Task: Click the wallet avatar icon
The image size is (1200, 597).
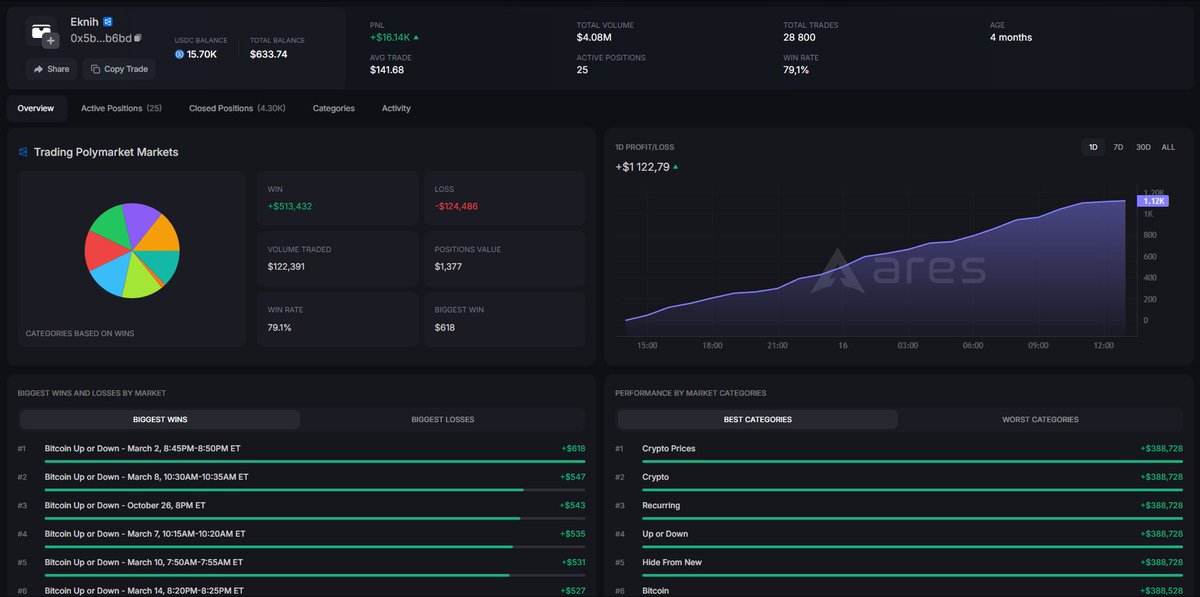Action: [41, 31]
